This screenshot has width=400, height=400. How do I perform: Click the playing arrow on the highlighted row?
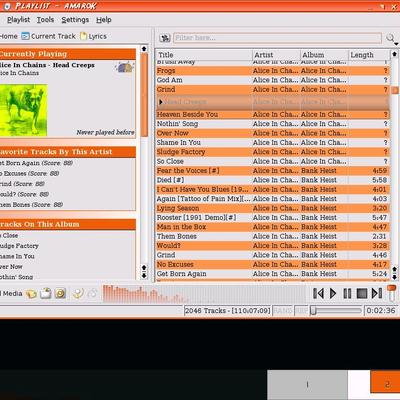click(161, 102)
